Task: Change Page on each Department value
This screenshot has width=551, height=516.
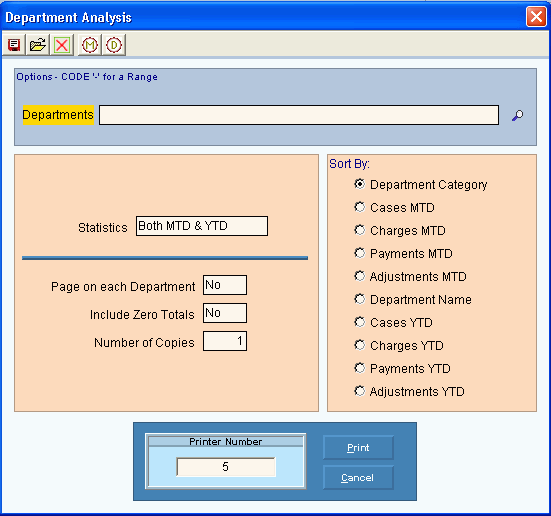Action: [225, 285]
